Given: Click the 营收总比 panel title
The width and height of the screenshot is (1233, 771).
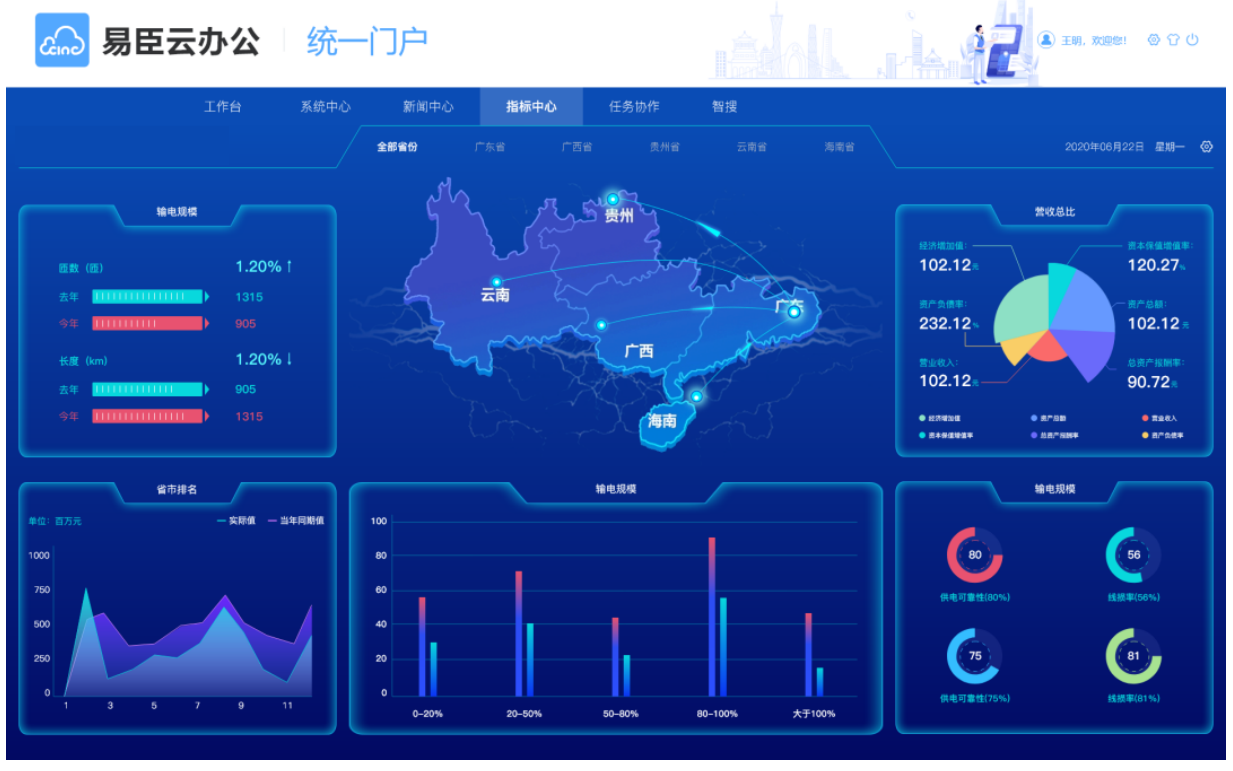Looking at the screenshot, I should coord(1054,212).
